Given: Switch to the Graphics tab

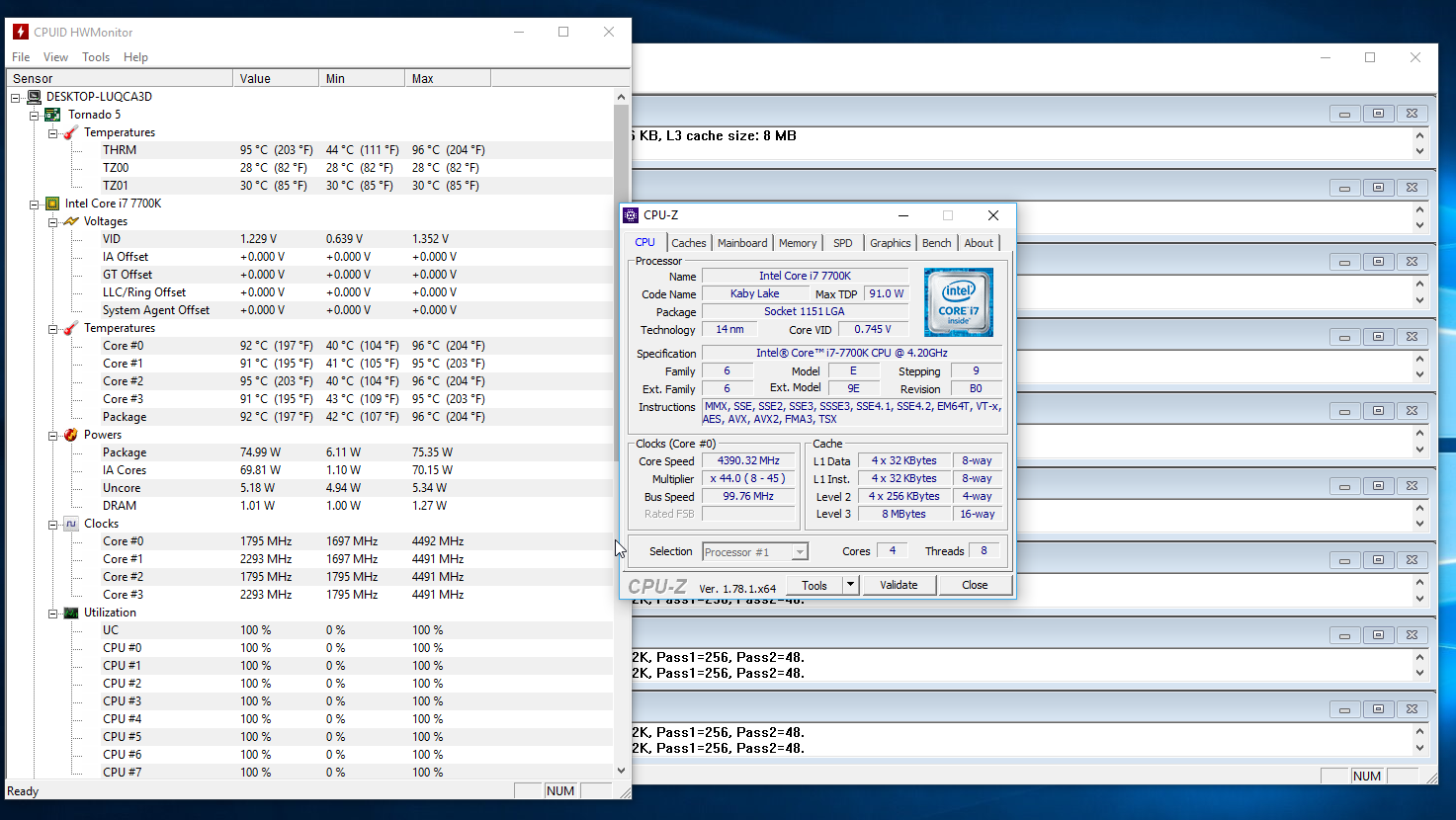Looking at the screenshot, I should point(891,243).
